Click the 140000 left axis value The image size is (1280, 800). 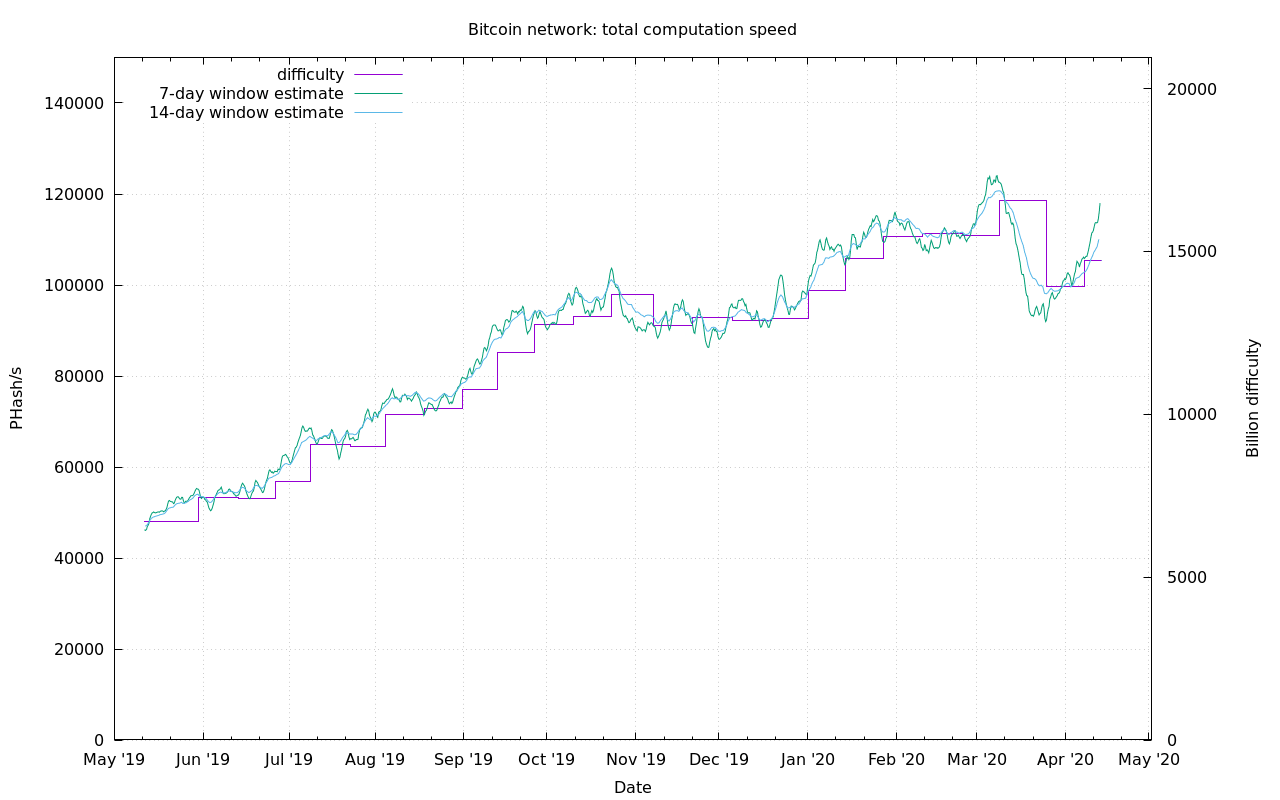[x=73, y=103]
